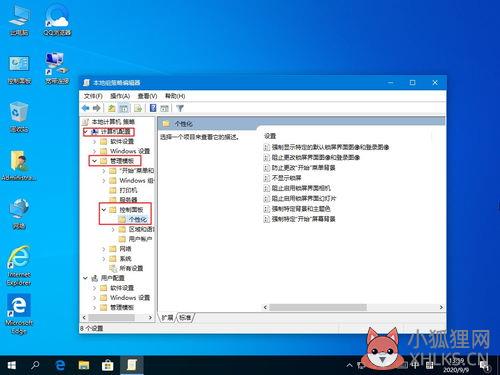The height and width of the screenshot is (375, 500).
Task: Open File Explorer from the taskbar
Action: click(84, 365)
